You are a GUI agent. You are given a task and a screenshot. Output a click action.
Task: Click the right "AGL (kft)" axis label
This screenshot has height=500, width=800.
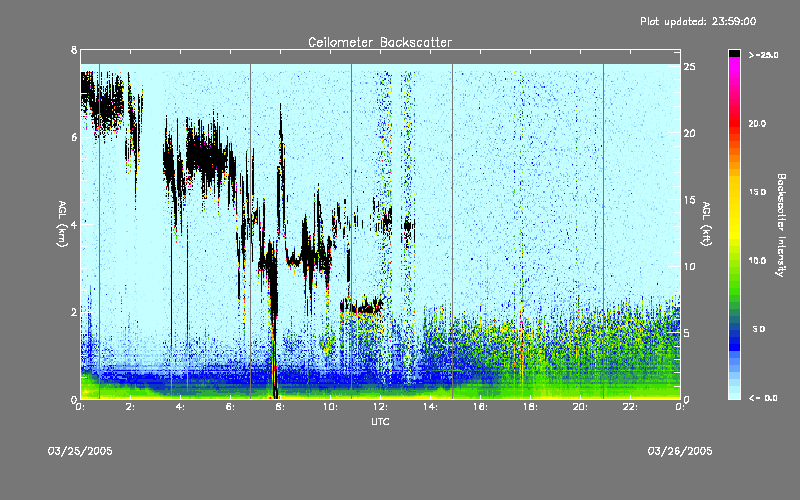point(706,224)
